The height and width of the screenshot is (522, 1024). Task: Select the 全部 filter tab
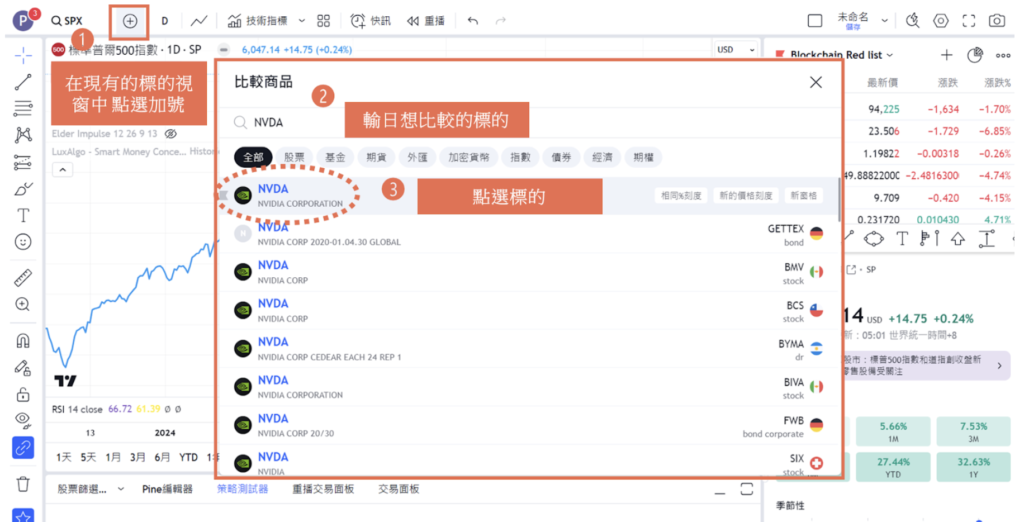pos(253,157)
